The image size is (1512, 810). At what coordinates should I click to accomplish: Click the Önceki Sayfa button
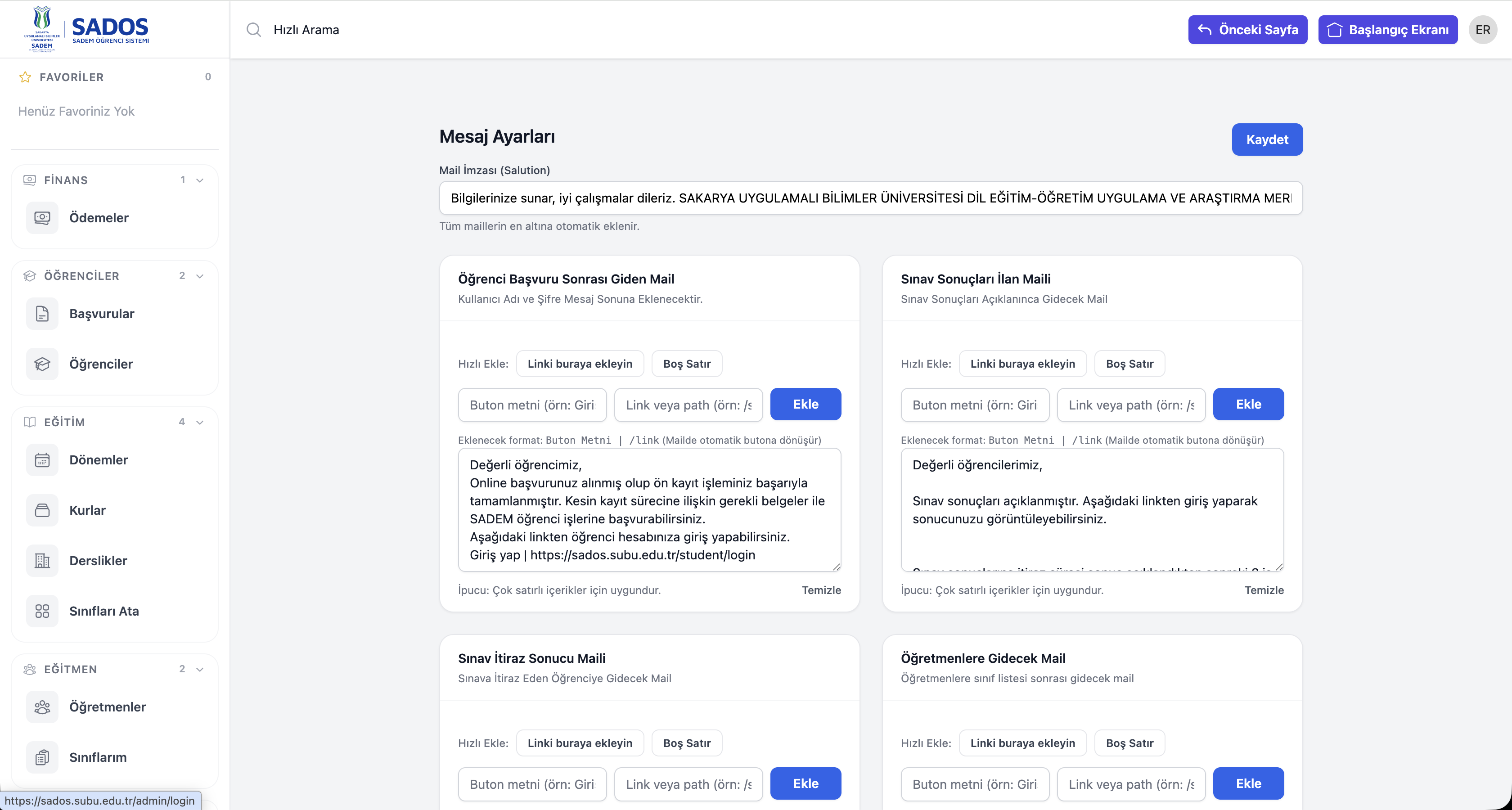click(1248, 29)
